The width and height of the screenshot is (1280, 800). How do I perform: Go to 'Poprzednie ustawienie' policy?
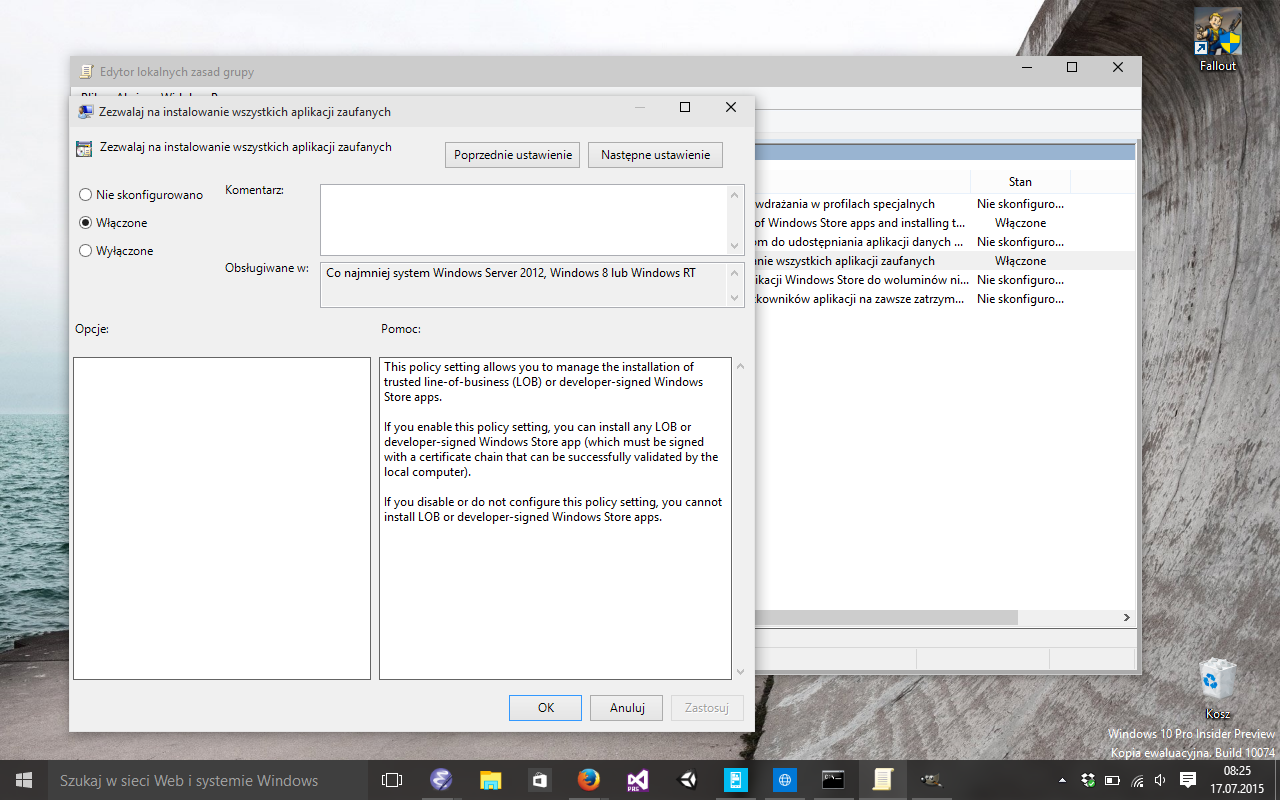click(512, 155)
